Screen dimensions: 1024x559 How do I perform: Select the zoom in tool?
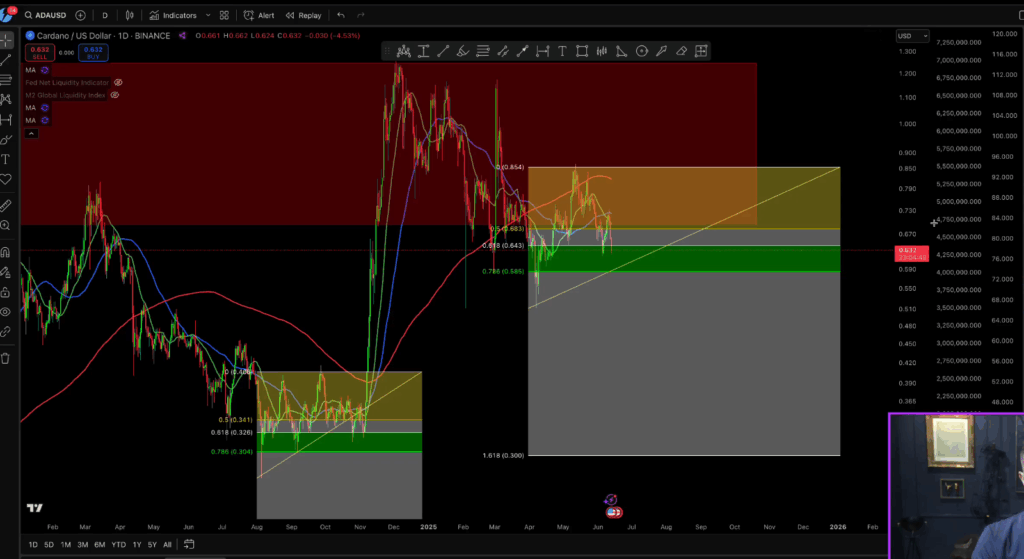[6, 225]
